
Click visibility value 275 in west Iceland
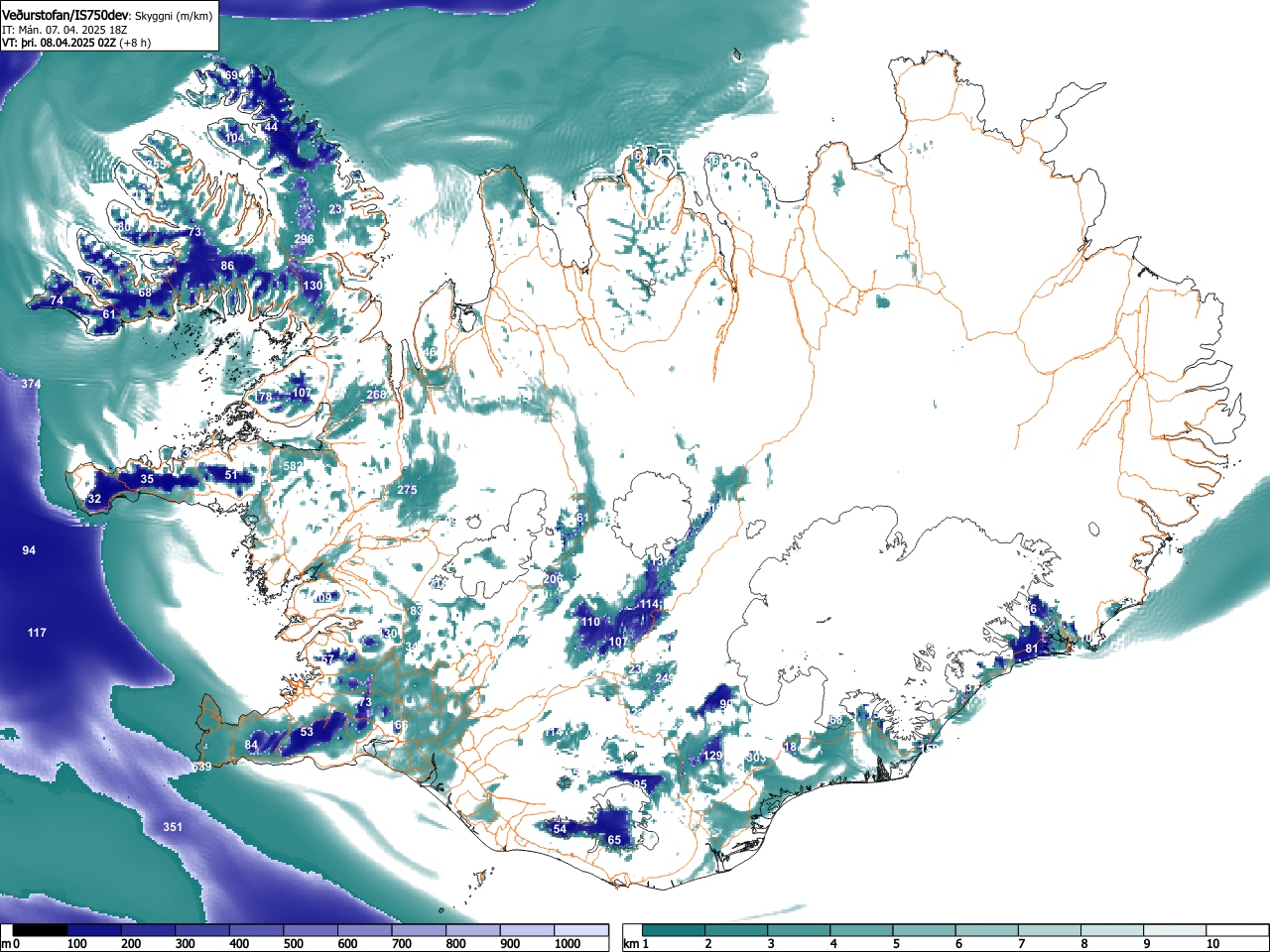point(407,490)
